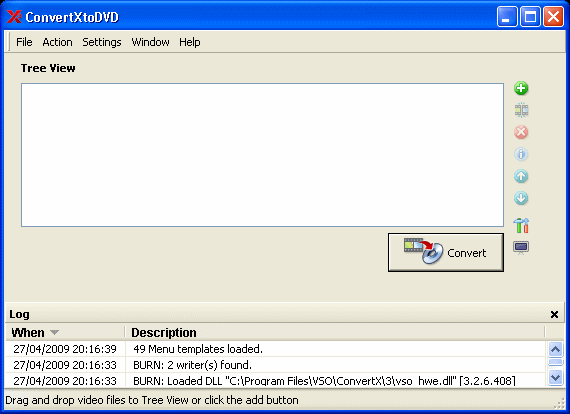
Task: Open the Help menu
Action: (x=189, y=42)
